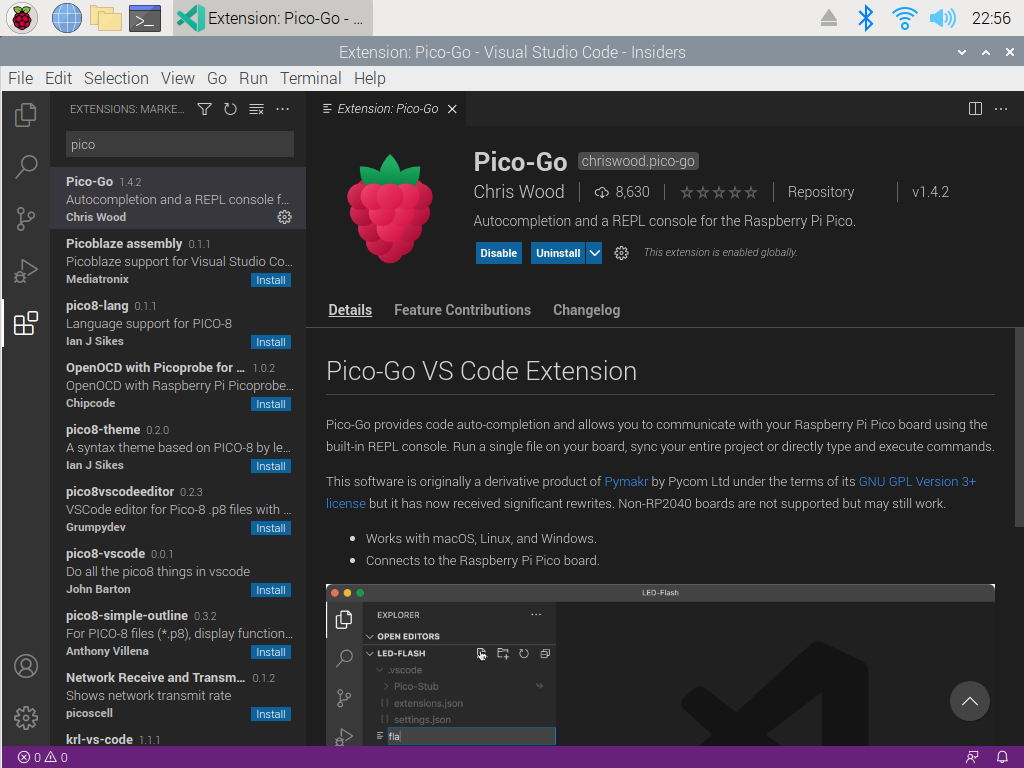The image size is (1024, 768).
Task: Install Network Receive and Transmit extension
Action: [270, 714]
